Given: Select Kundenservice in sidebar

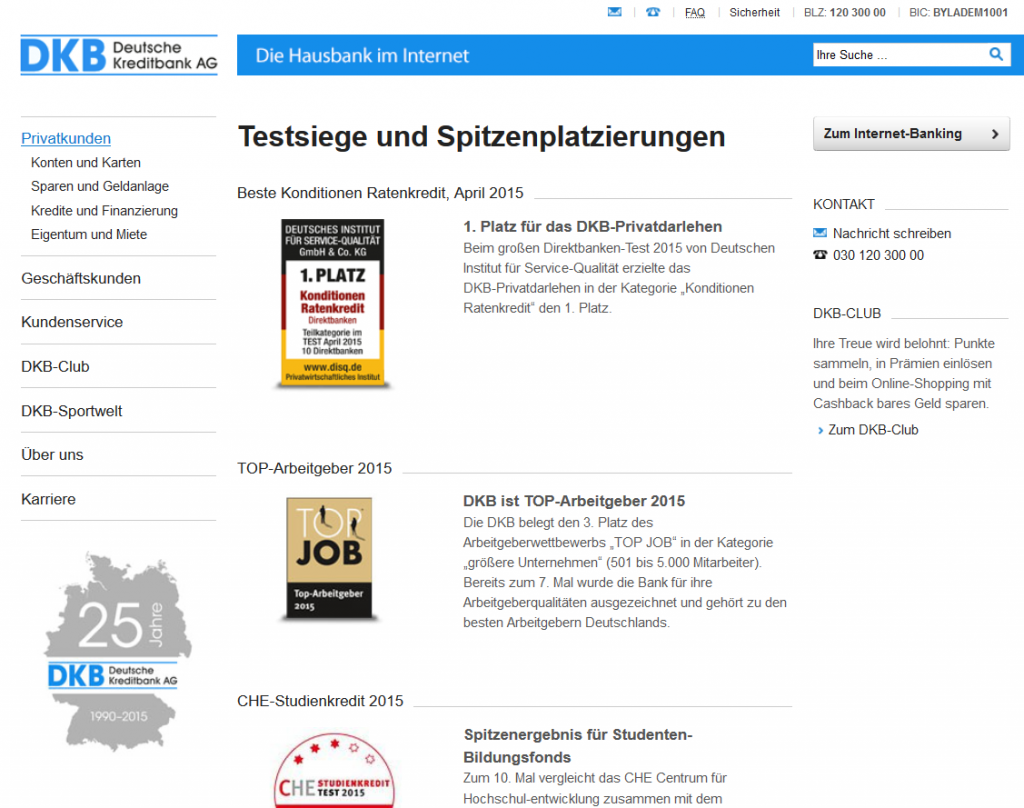Looking at the screenshot, I should [72, 322].
